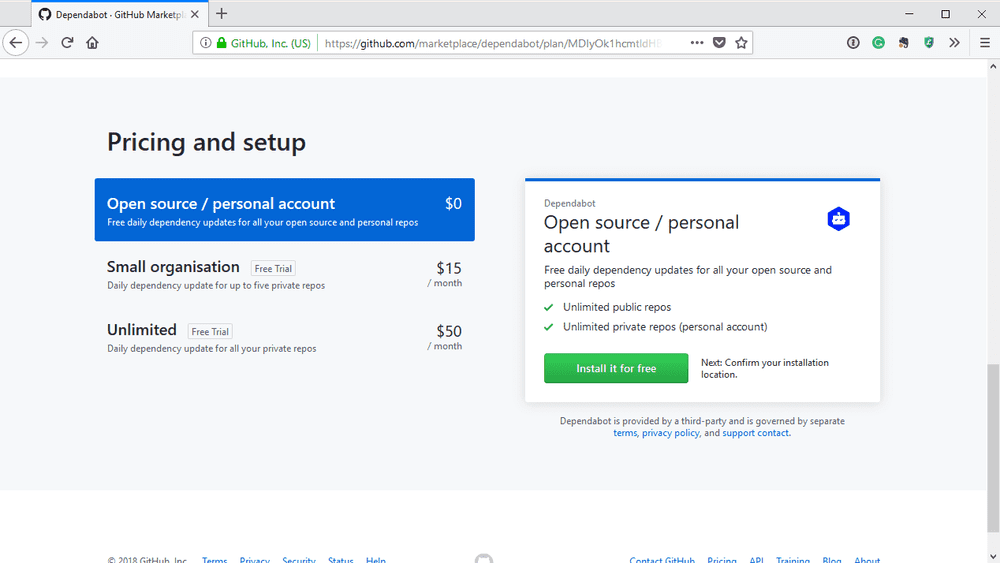Select the Small organisation plan
Image resolution: width=1000 pixels, height=563 pixels.
click(x=284, y=274)
